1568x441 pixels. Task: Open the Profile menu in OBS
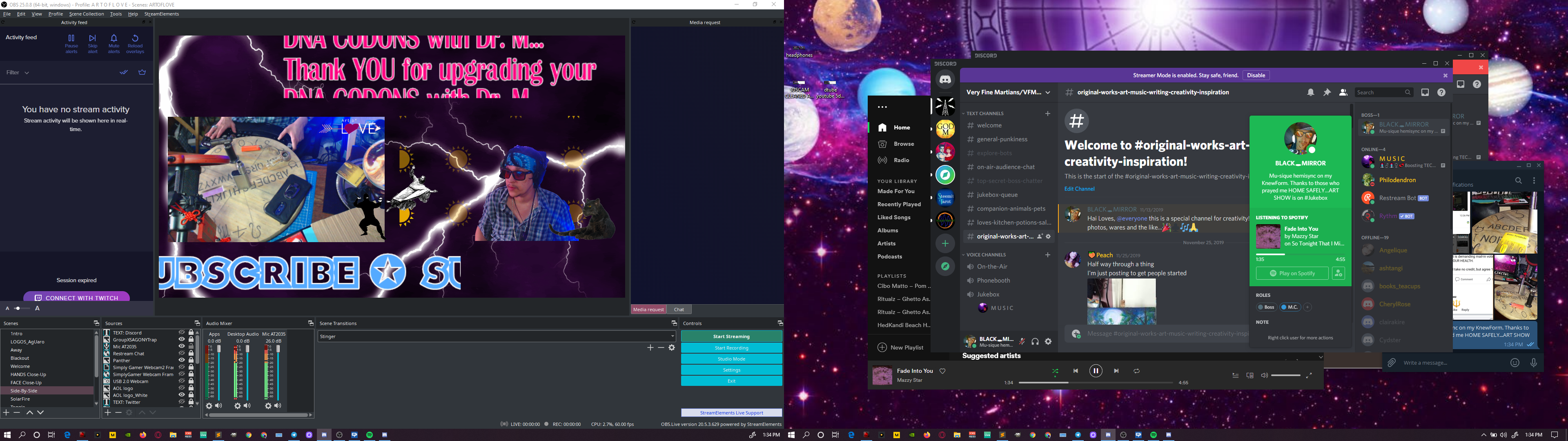click(56, 14)
